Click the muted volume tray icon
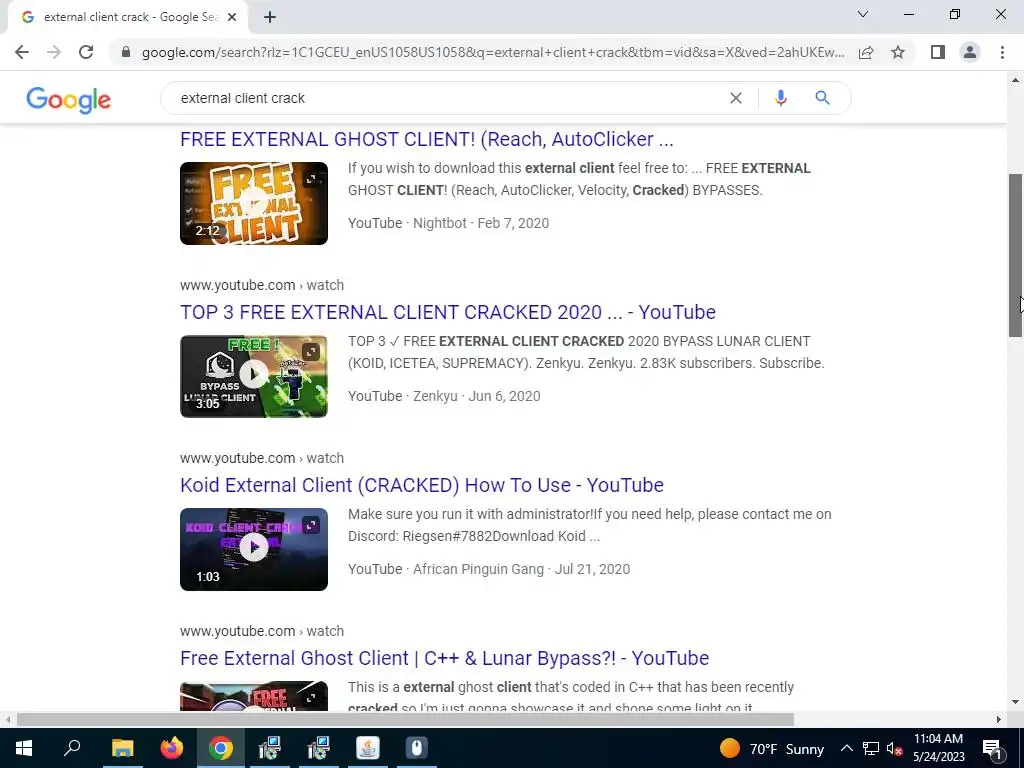The height and width of the screenshot is (768, 1024). coord(894,748)
